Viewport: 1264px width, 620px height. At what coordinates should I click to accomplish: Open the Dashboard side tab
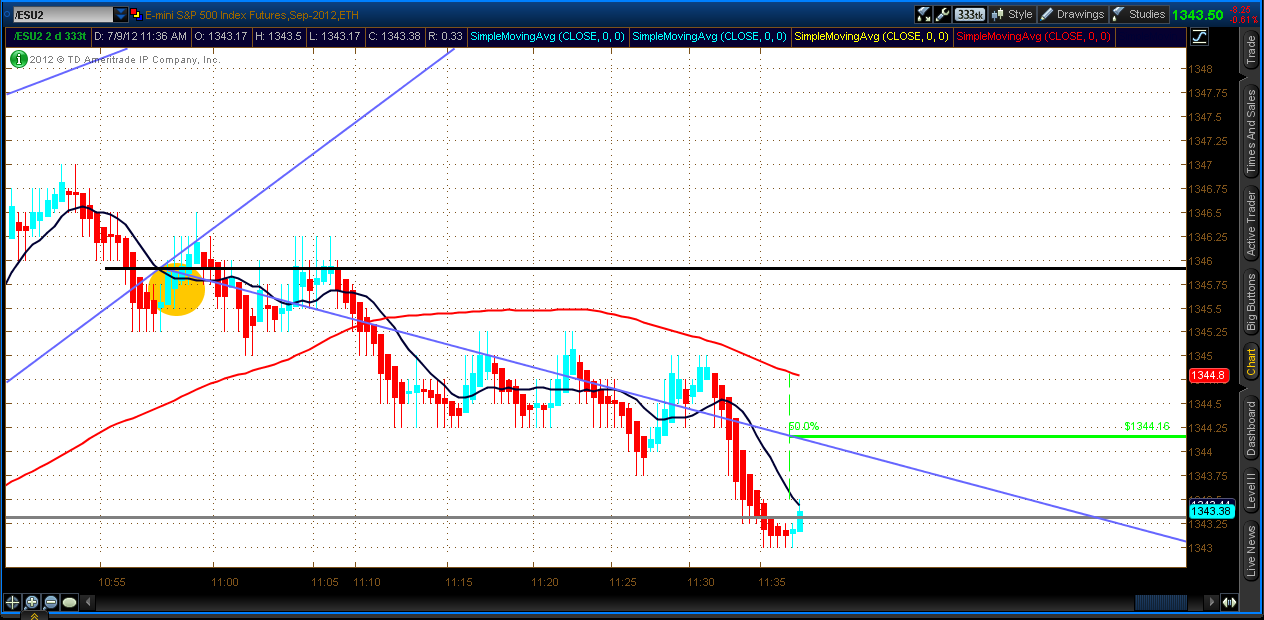pyautogui.click(x=1250, y=430)
